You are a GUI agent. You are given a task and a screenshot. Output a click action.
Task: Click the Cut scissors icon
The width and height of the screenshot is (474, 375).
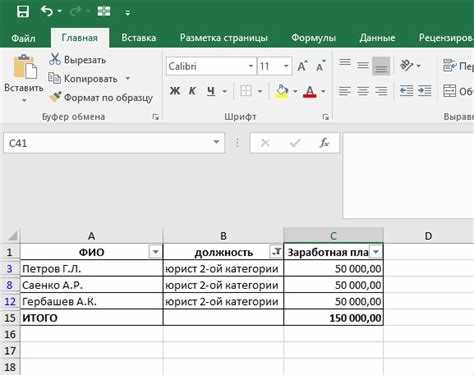[x=54, y=59]
